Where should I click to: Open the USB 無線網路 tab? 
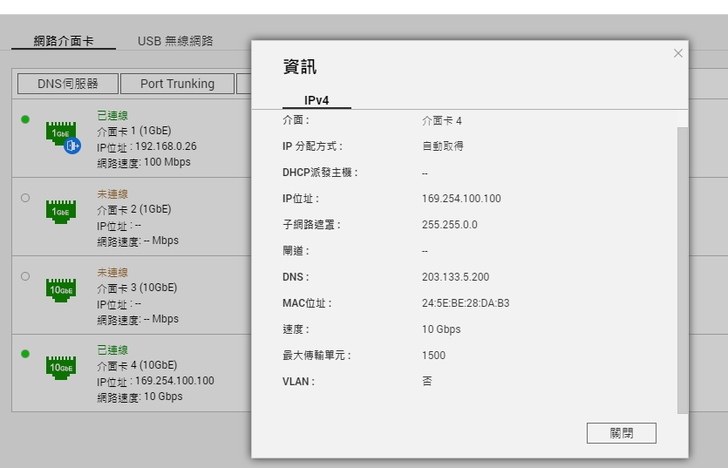pos(175,41)
